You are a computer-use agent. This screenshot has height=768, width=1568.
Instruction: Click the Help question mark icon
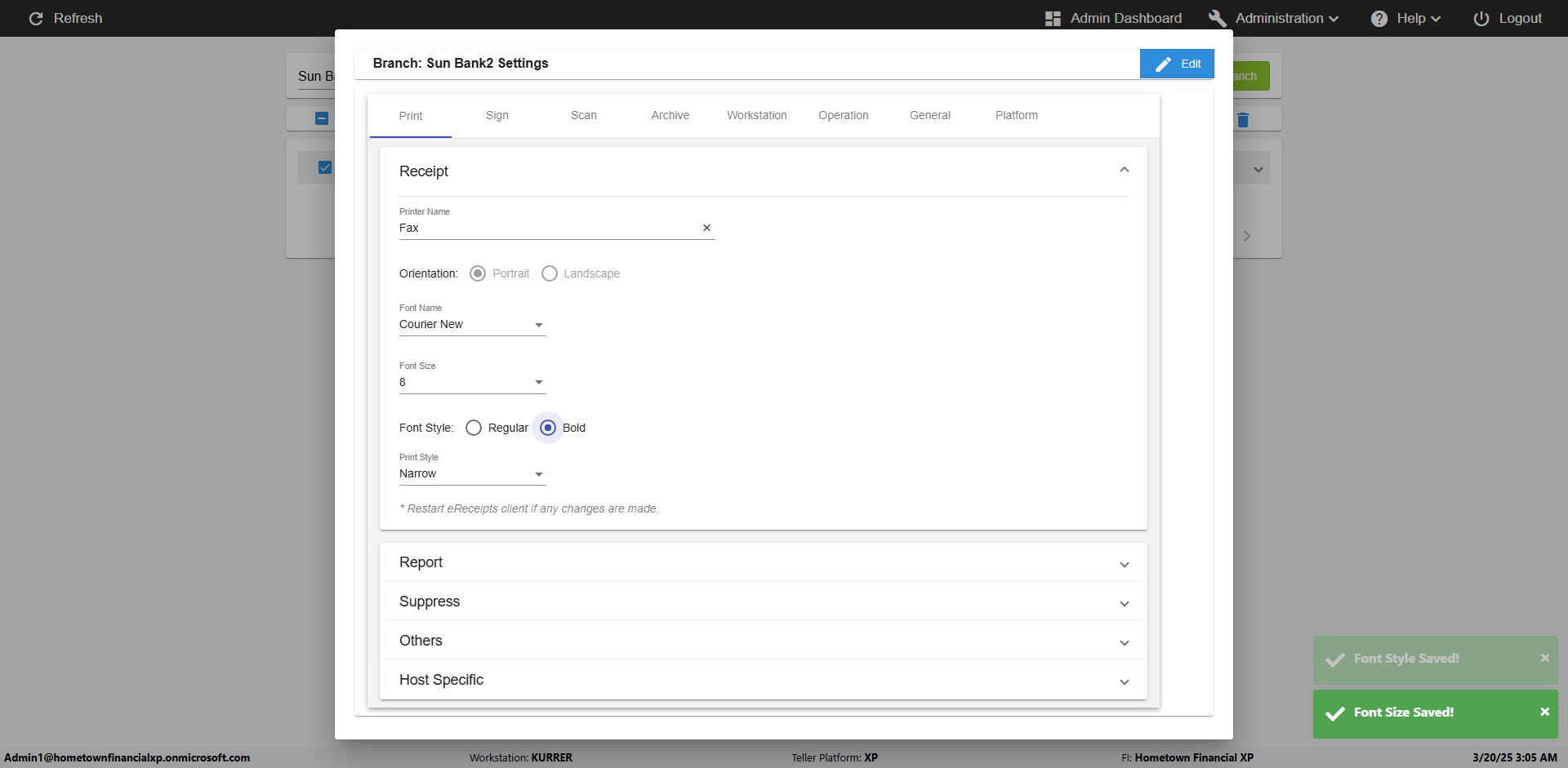(x=1379, y=19)
